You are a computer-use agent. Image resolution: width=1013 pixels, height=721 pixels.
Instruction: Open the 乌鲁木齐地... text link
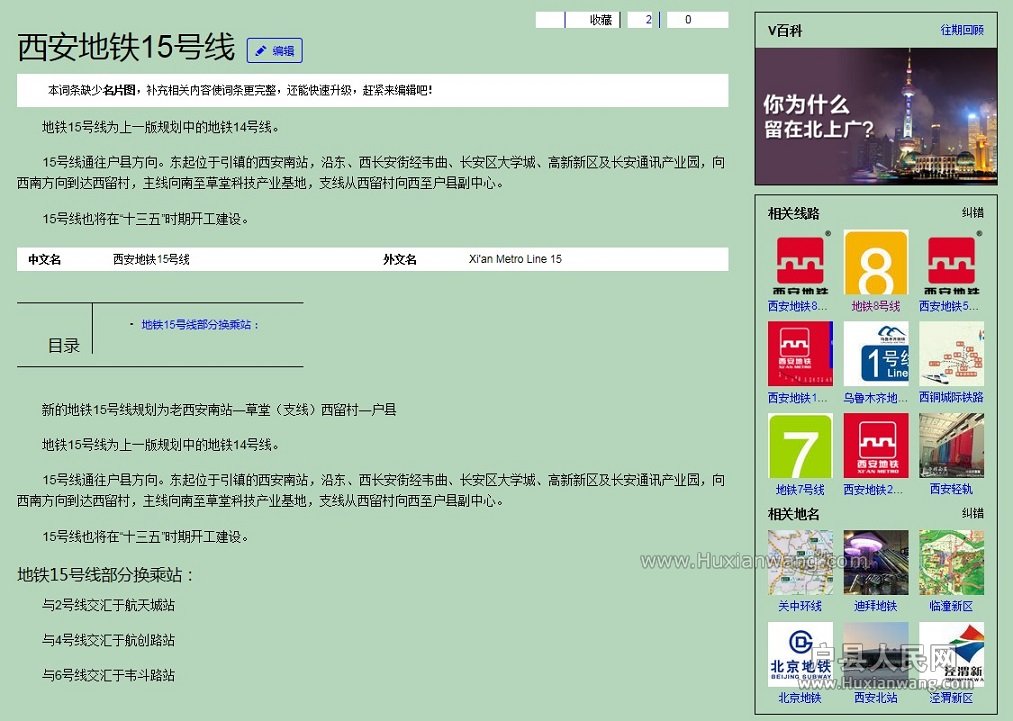[x=875, y=398]
